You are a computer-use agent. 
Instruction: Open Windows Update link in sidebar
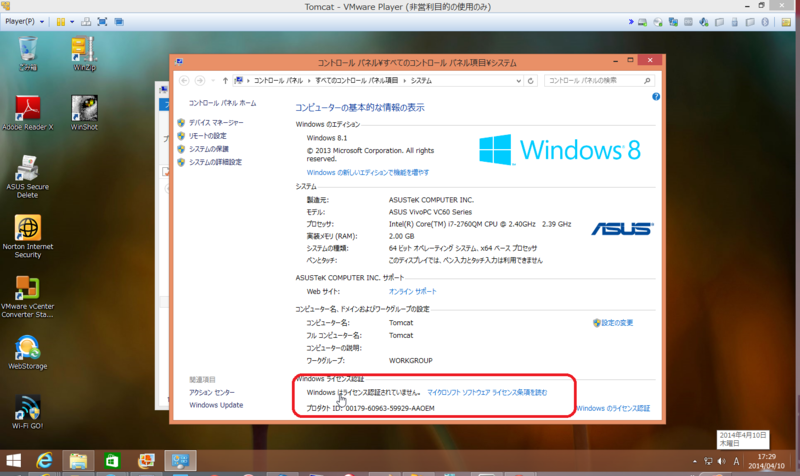[216, 405]
